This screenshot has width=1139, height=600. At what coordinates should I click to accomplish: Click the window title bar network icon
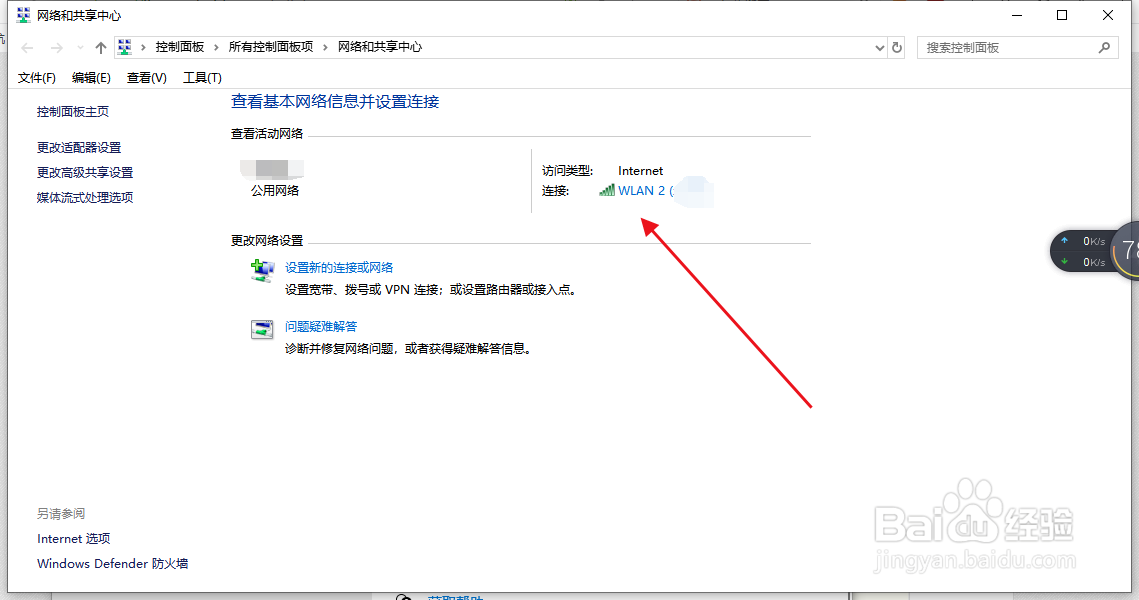coord(23,15)
